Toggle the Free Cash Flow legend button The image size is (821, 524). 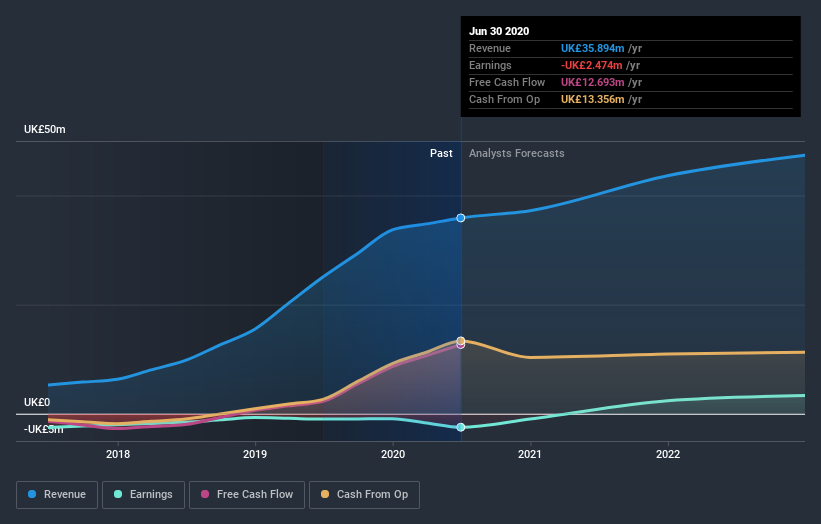tap(247, 495)
